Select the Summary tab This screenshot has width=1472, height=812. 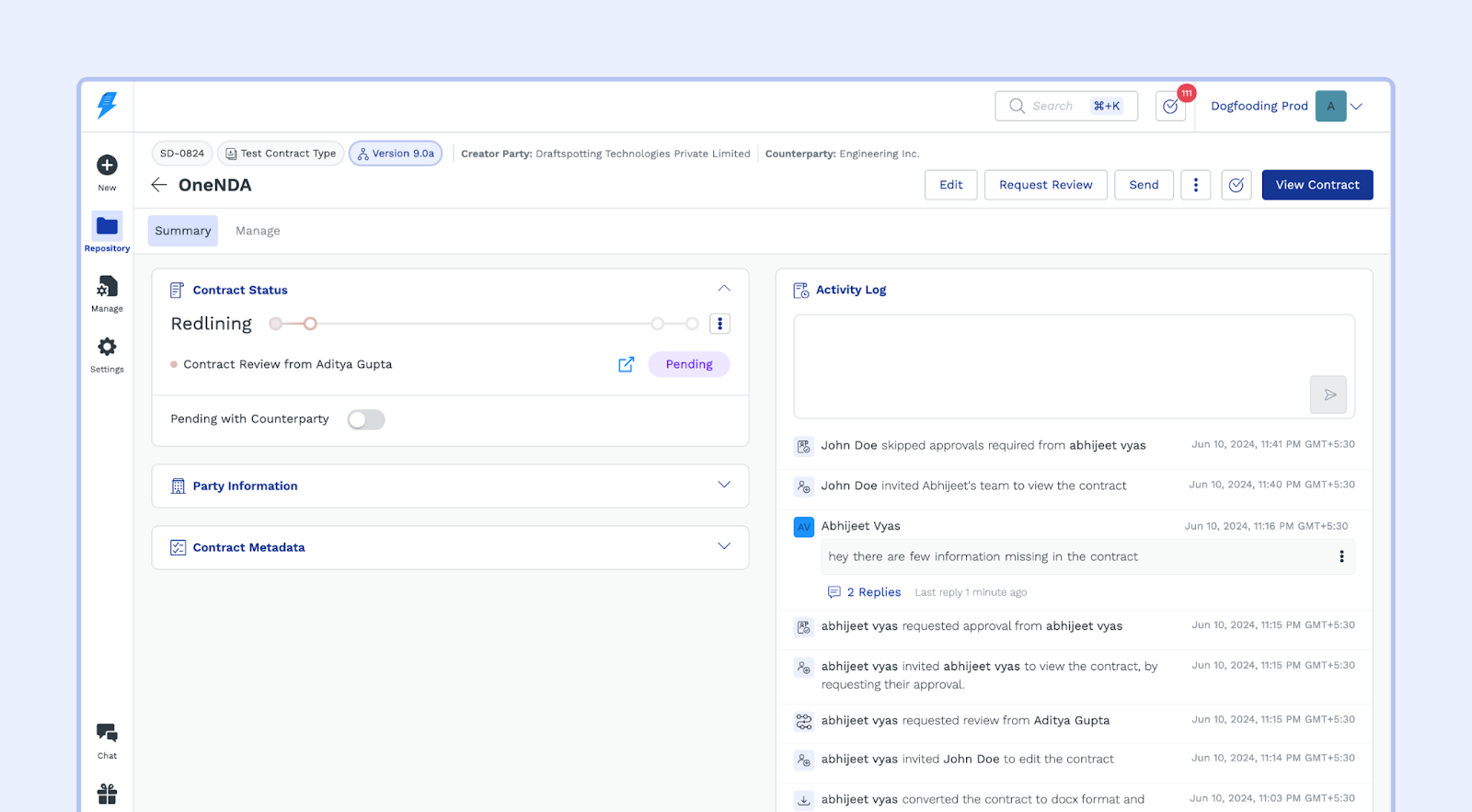point(183,231)
